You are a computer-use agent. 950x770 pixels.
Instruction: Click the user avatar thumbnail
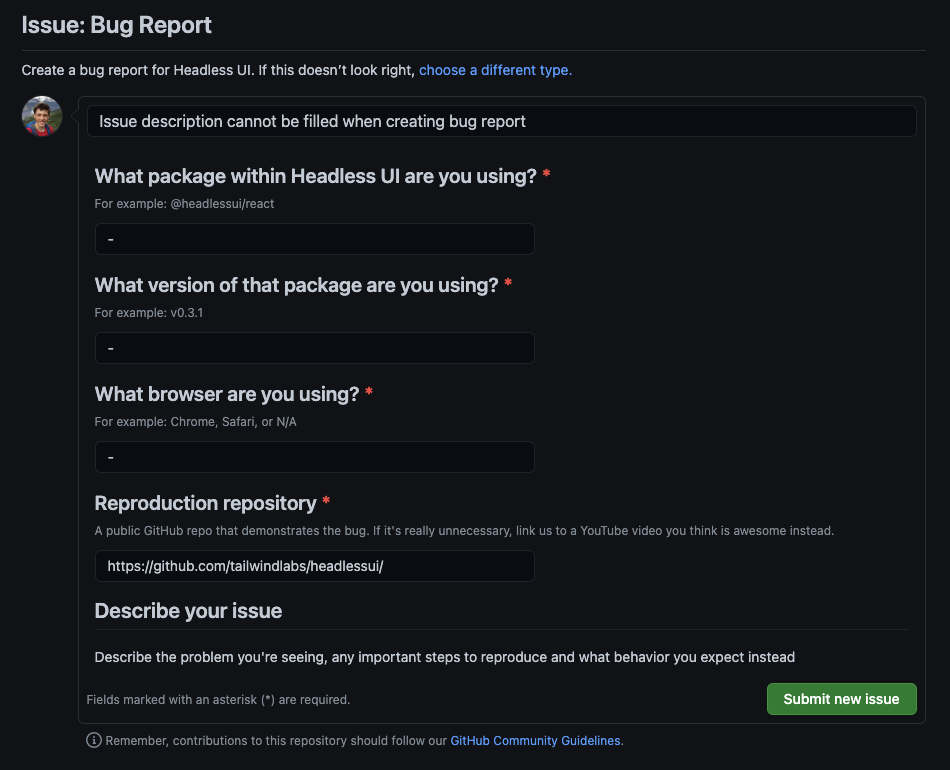click(41, 116)
